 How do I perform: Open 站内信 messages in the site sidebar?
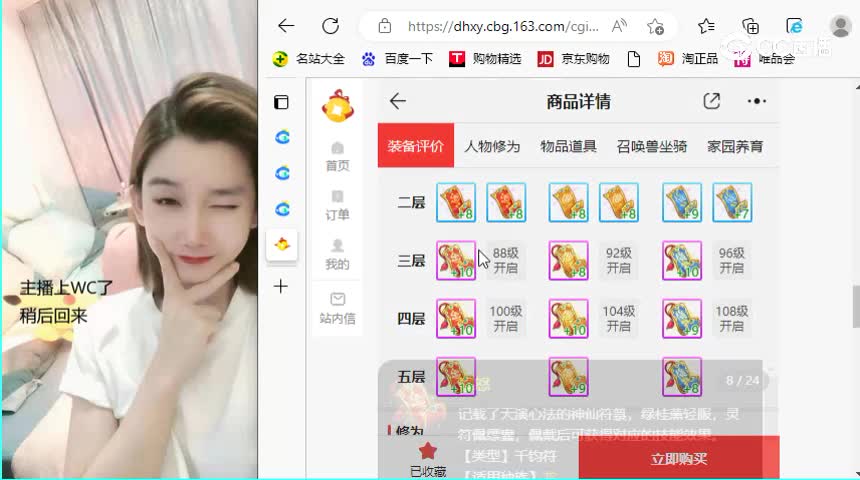pyautogui.click(x=337, y=308)
